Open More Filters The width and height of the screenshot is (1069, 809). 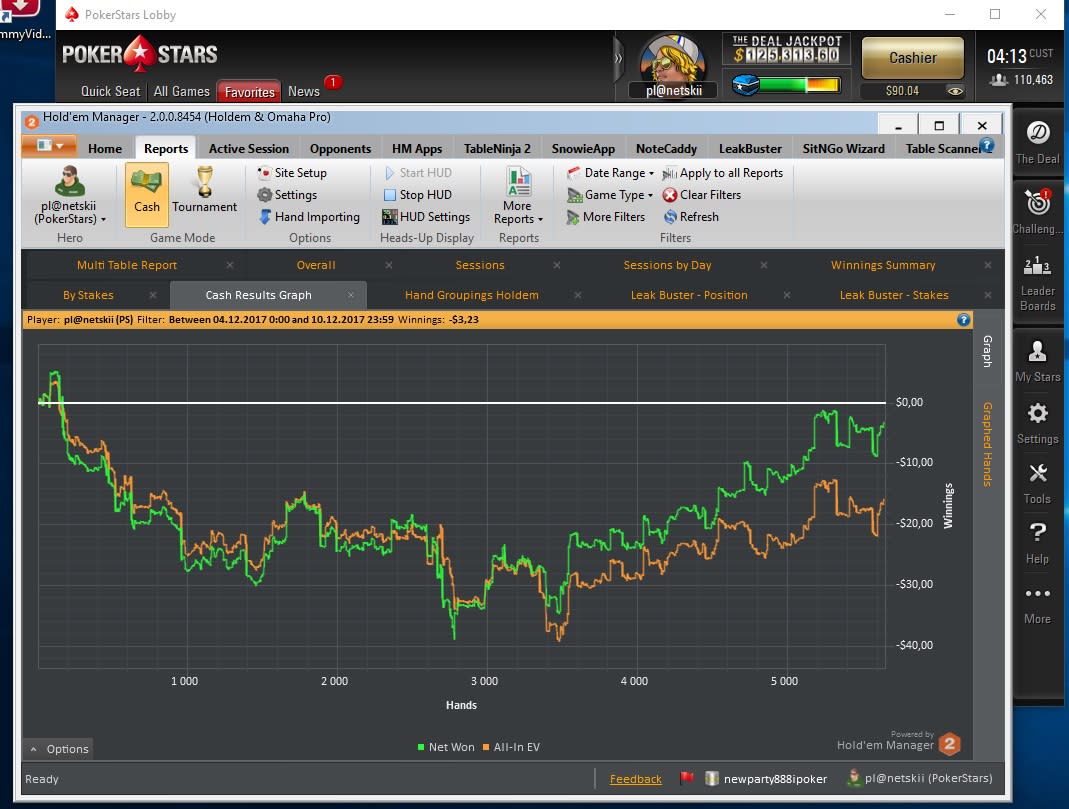click(x=605, y=217)
